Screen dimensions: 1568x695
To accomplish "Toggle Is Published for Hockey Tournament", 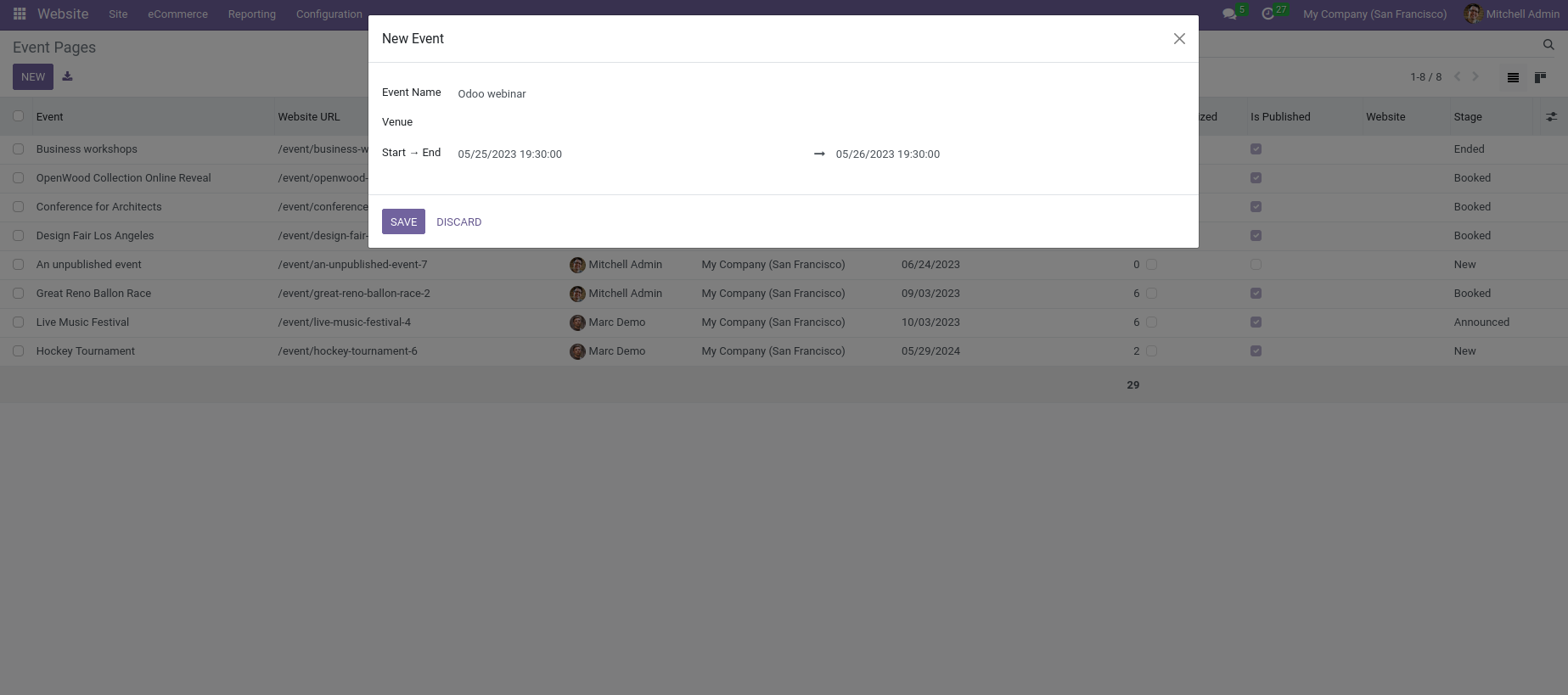I will point(1256,351).
